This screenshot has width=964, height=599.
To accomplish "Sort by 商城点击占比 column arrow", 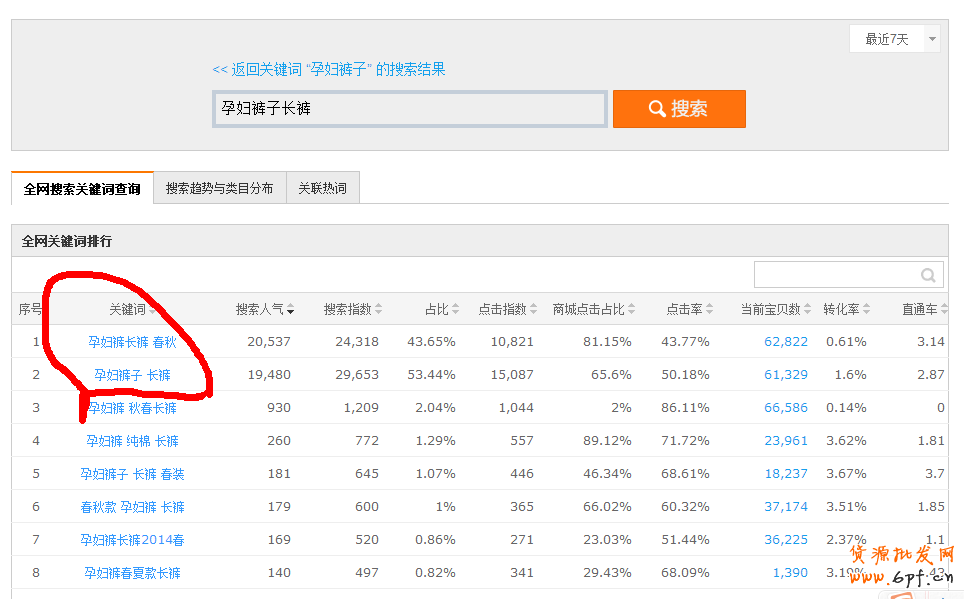I will [x=632, y=310].
